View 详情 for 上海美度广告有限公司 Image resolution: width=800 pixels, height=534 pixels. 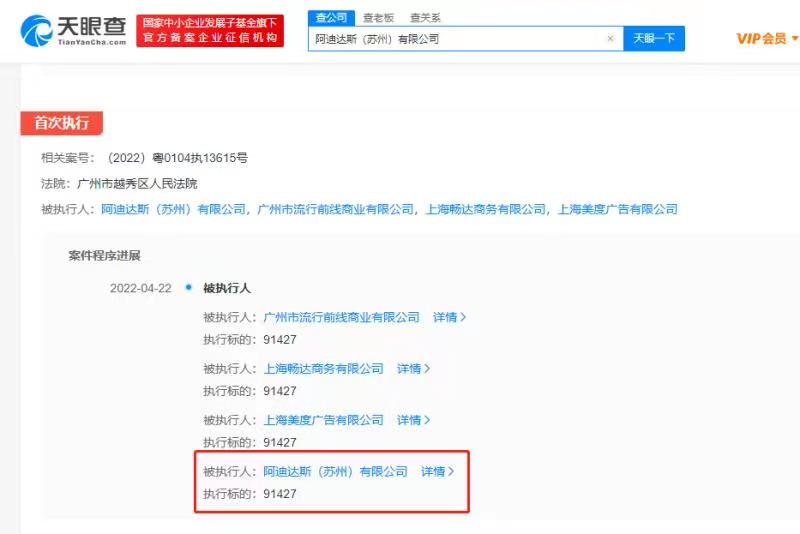pos(413,420)
